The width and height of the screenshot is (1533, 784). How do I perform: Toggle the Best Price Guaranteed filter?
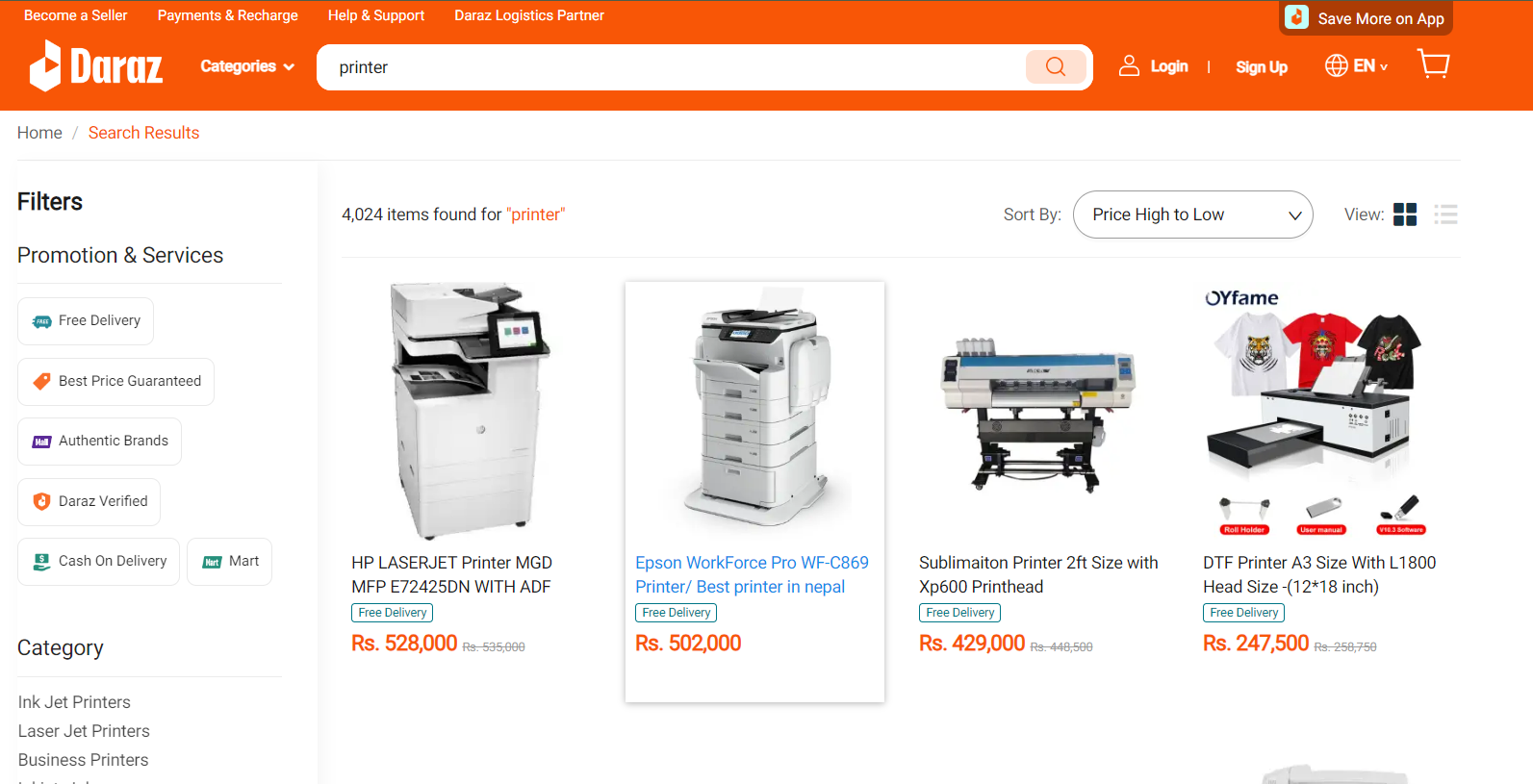(115, 382)
